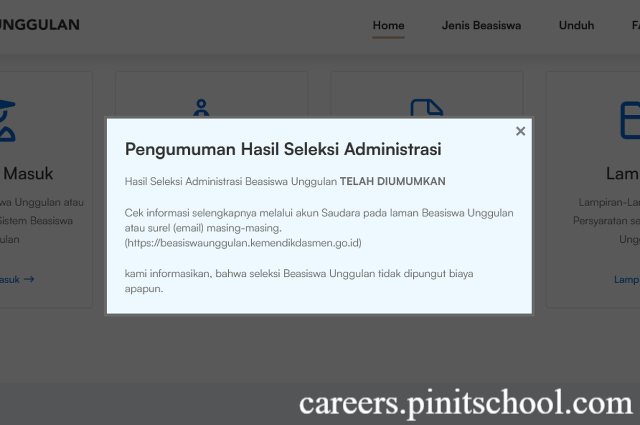Click the UNGGULAN site logo text
Image resolution: width=640 pixels, height=425 pixels.
click(x=40, y=25)
